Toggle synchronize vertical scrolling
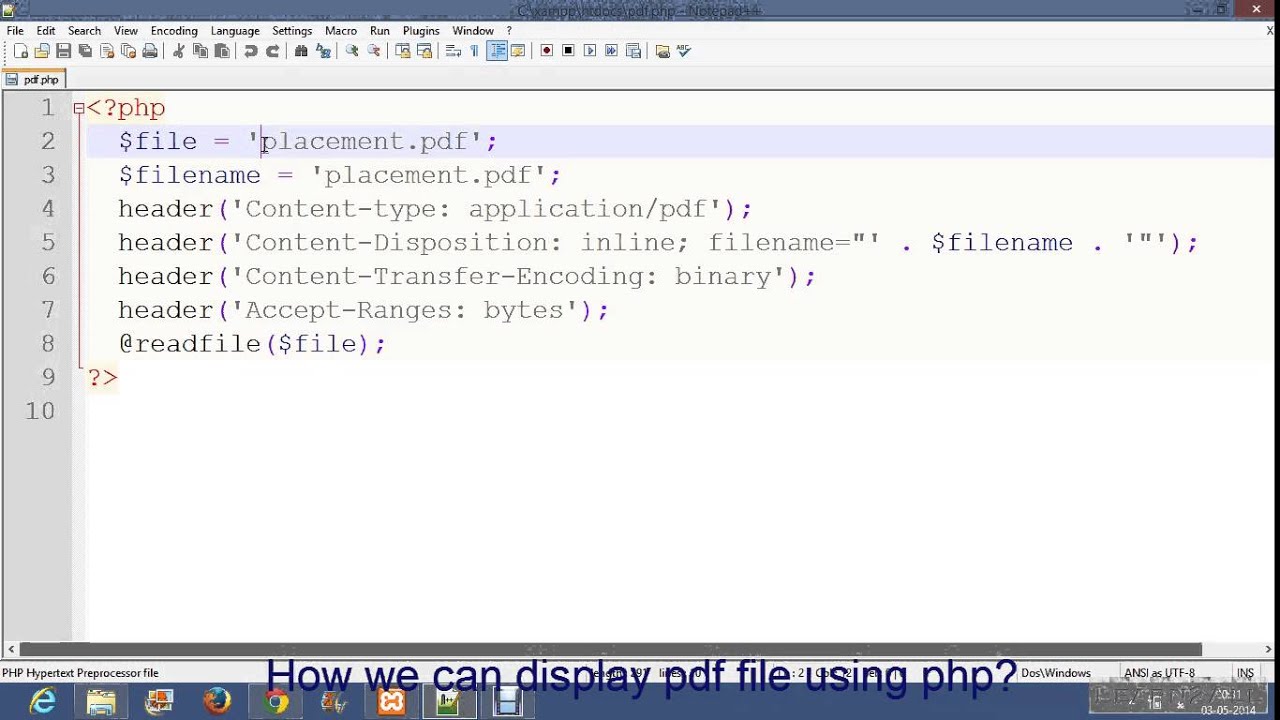Screen dimensions: 1280x720 tap(403, 51)
